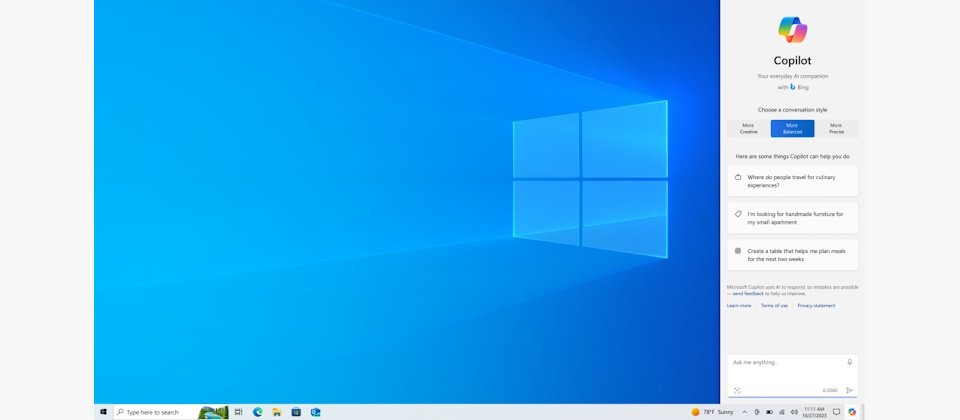
Task: Open the volume speaker tray icon
Action: click(x=794, y=412)
